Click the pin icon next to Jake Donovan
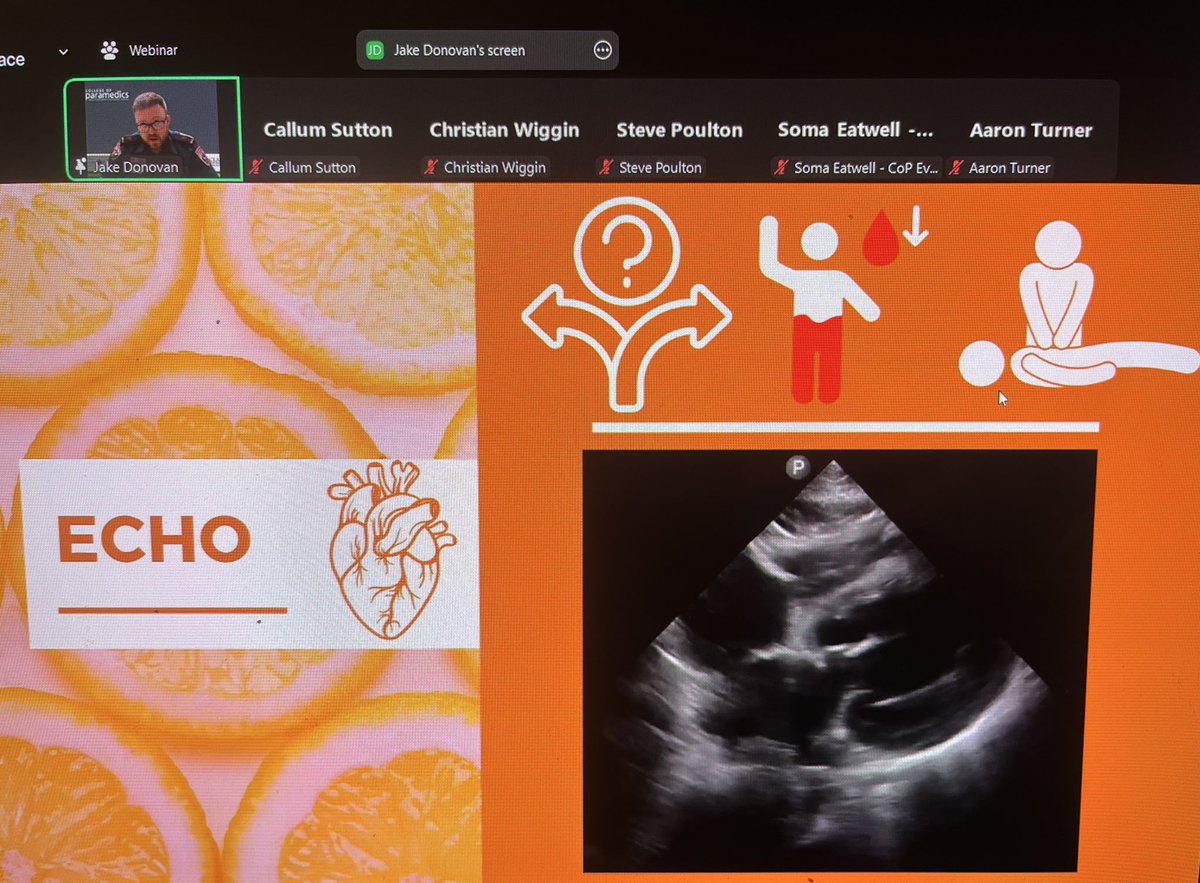This screenshot has height=883, width=1200. click(x=80, y=167)
